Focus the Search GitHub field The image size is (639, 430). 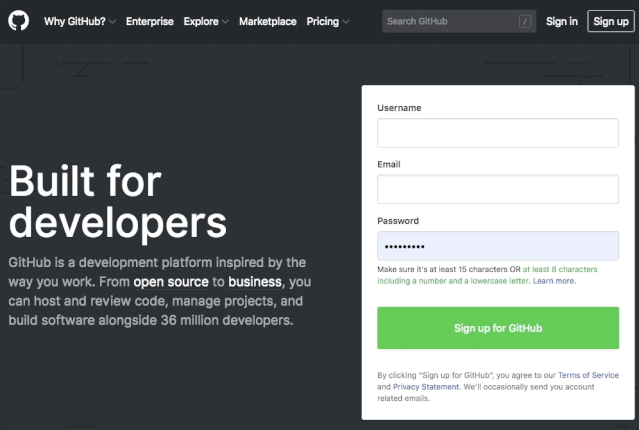coord(459,21)
